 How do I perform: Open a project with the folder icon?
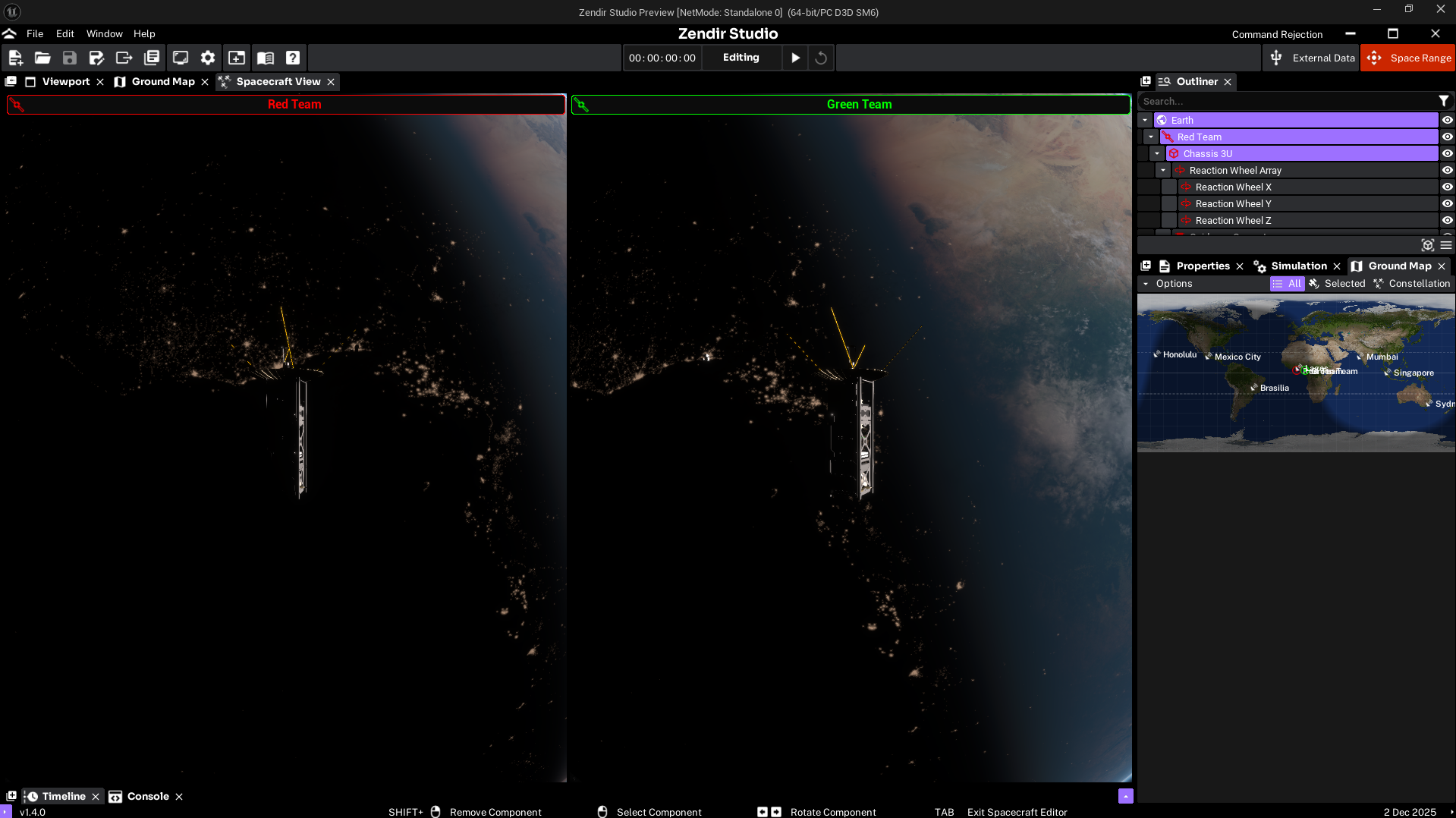pos(42,58)
